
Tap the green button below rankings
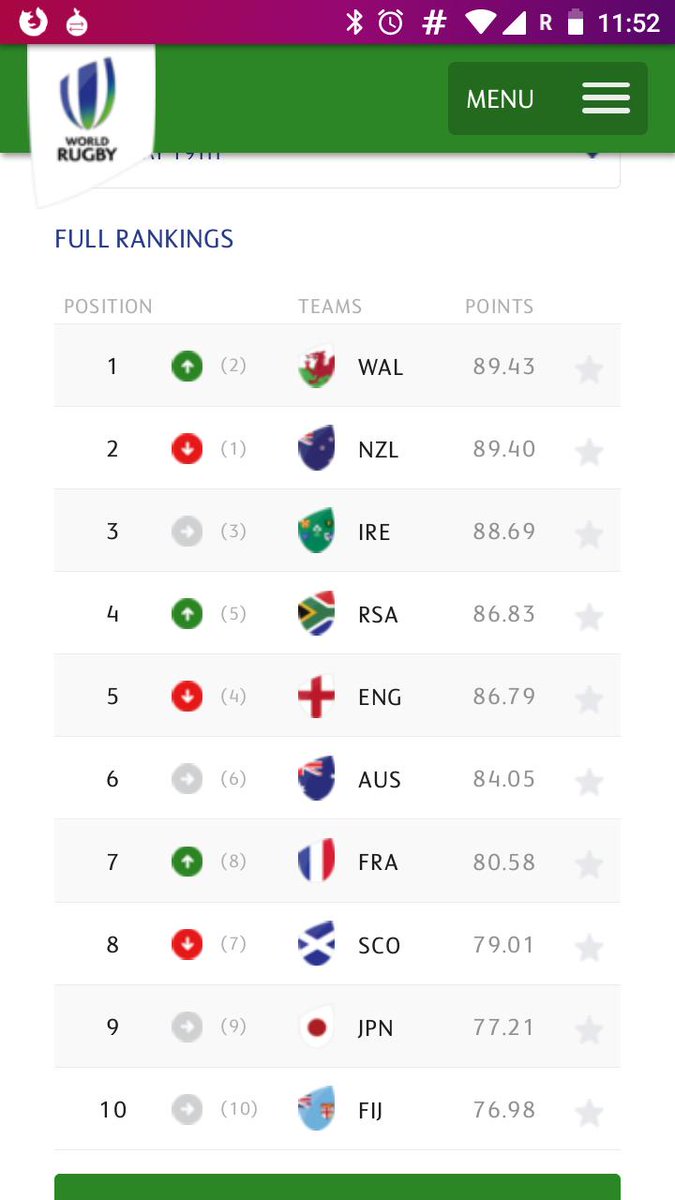[337, 1187]
